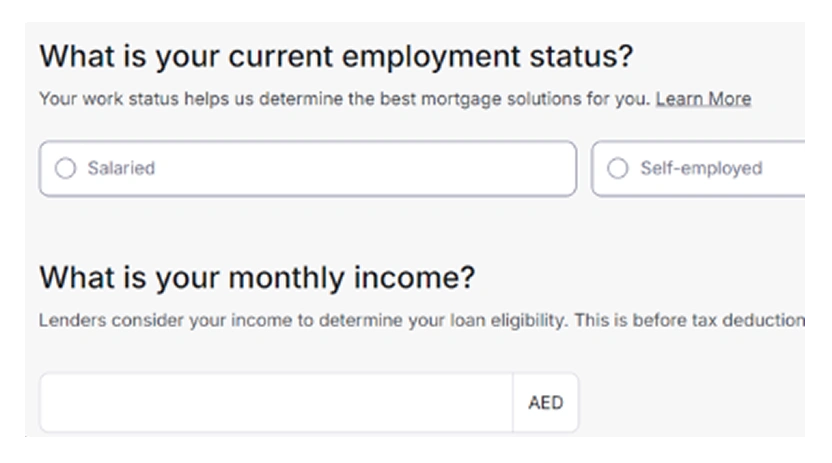Viewport: 832px width, 463px height.
Task: Click the "Self-employed" option label text
Action: tap(701, 169)
